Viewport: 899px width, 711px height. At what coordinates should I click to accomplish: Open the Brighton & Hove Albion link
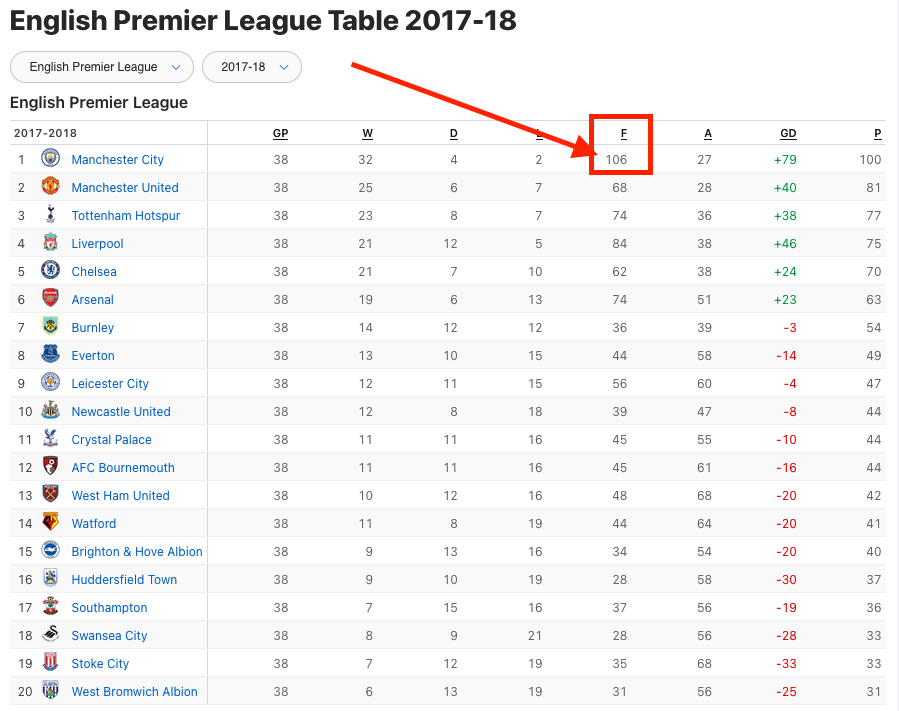137,551
